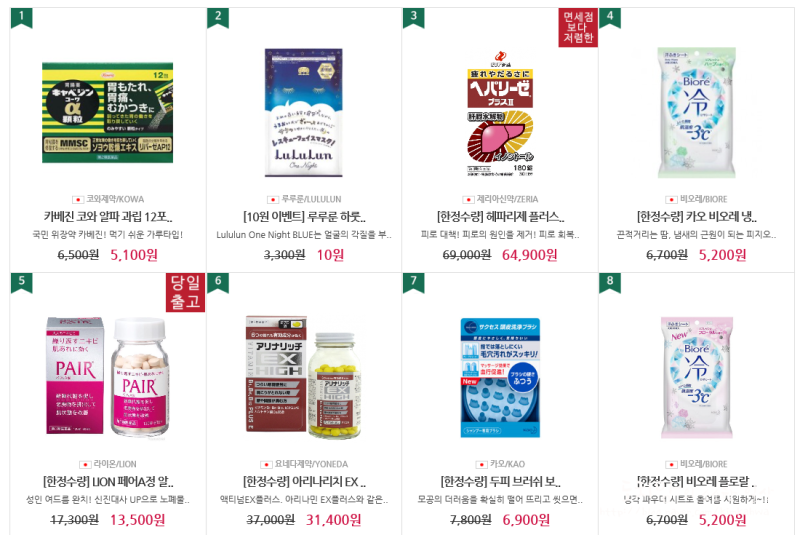Viewport: 800px width, 535px height.
Task: Open the PAIR acne tablets product image
Action: pyautogui.click(x=107, y=377)
